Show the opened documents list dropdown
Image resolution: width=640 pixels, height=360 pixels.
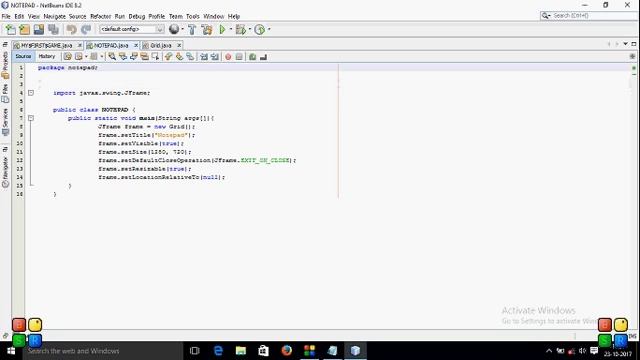click(x=625, y=44)
